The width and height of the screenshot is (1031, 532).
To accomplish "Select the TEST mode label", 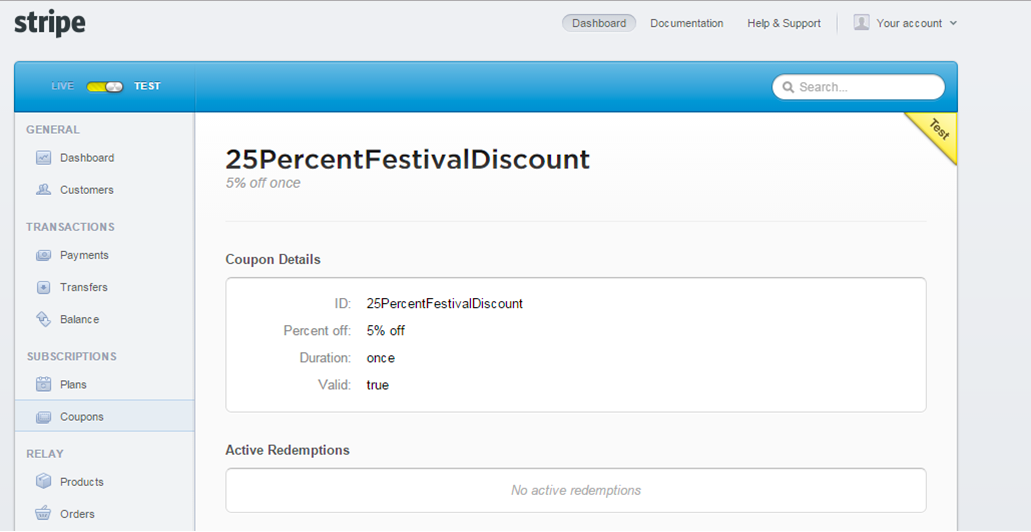I will click(147, 87).
